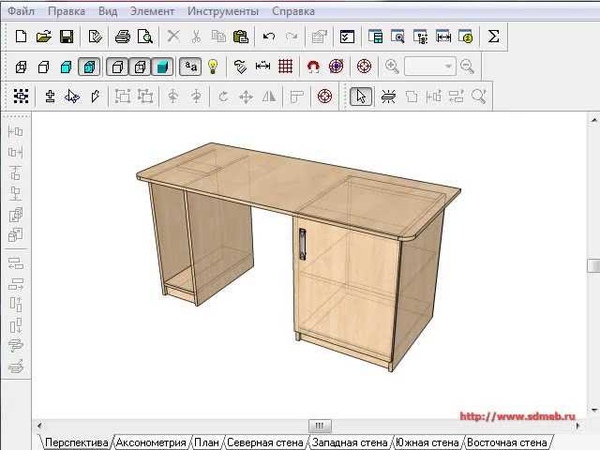Zoom in with the plus magnifier
Image resolution: width=600 pixels, height=450 pixels.
tap(392, 67)
